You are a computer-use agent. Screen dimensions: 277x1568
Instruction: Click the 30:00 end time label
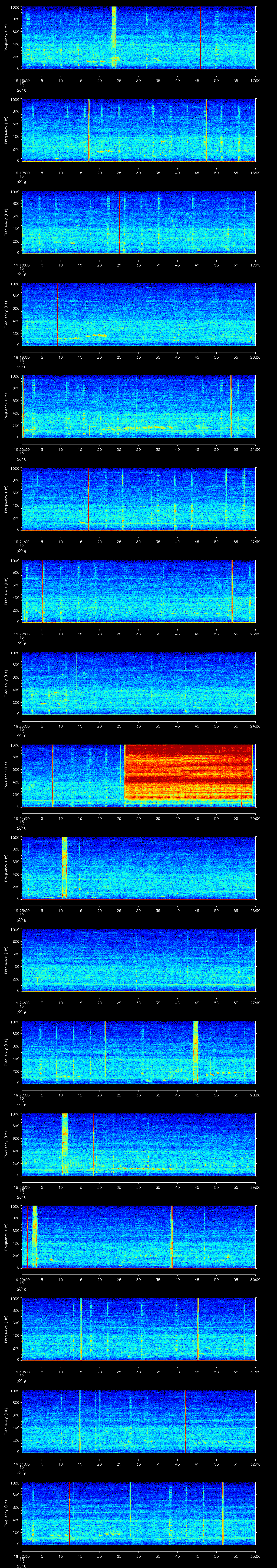[255, 1279]
